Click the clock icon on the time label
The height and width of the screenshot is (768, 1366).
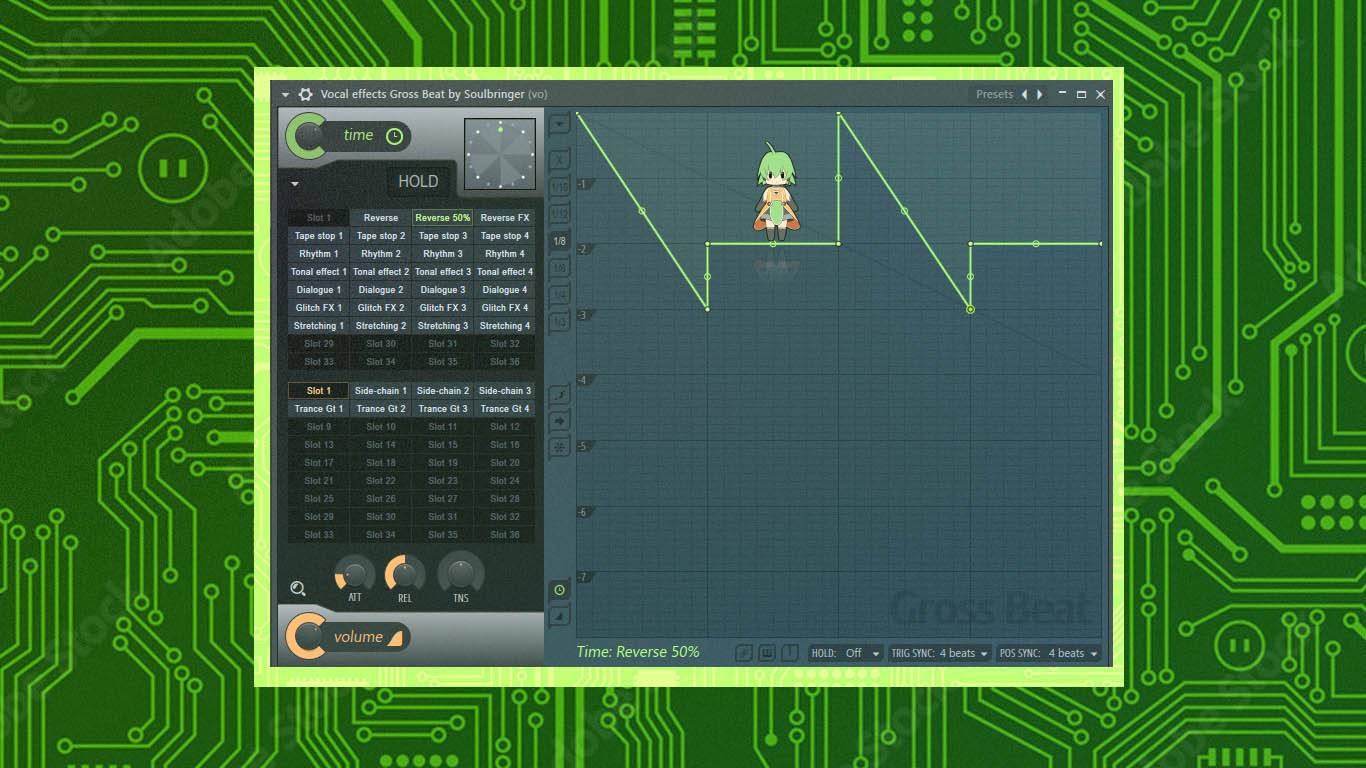[x=395, y=136]
